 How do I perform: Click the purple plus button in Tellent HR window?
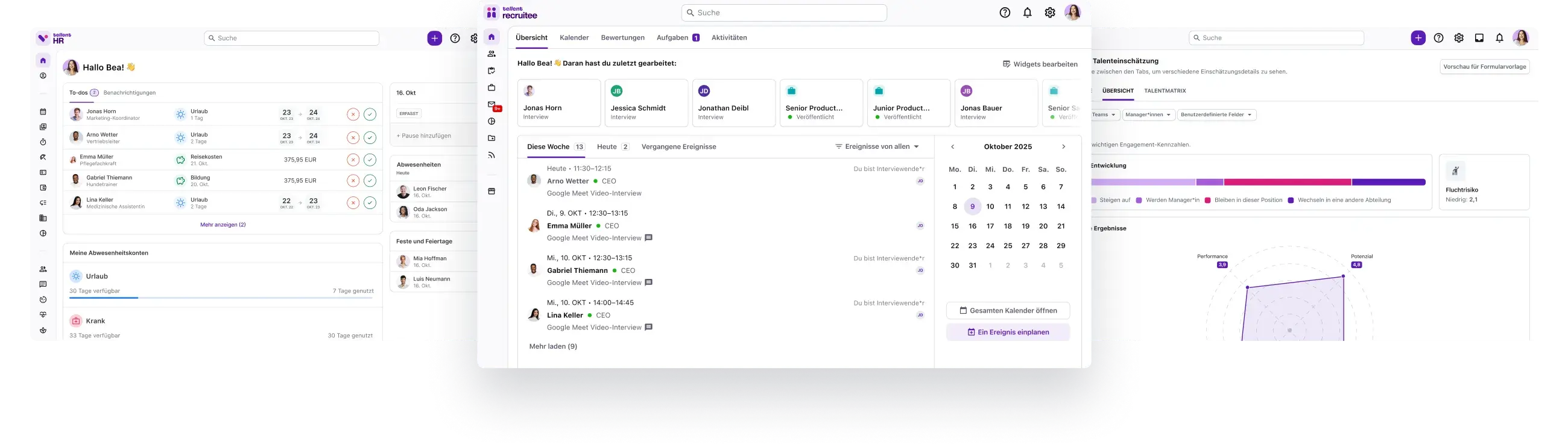coord(435,39)
